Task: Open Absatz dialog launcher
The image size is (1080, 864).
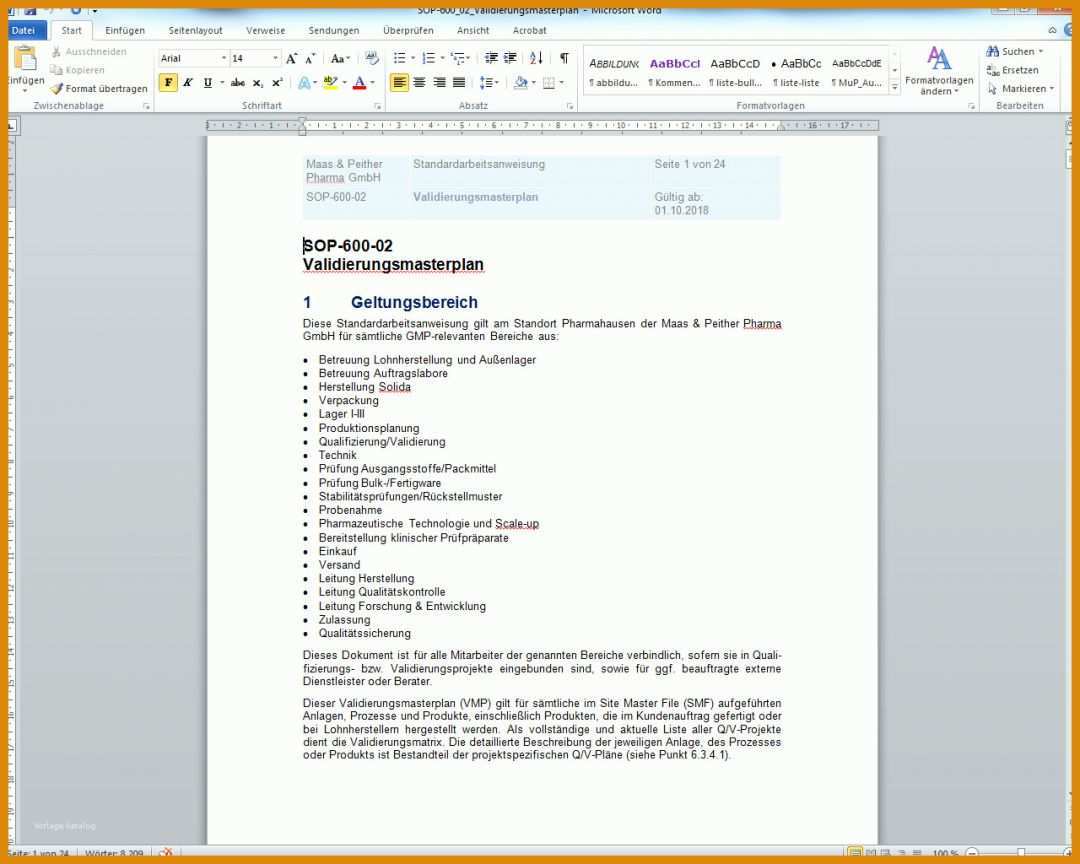Action: (570, 106)
